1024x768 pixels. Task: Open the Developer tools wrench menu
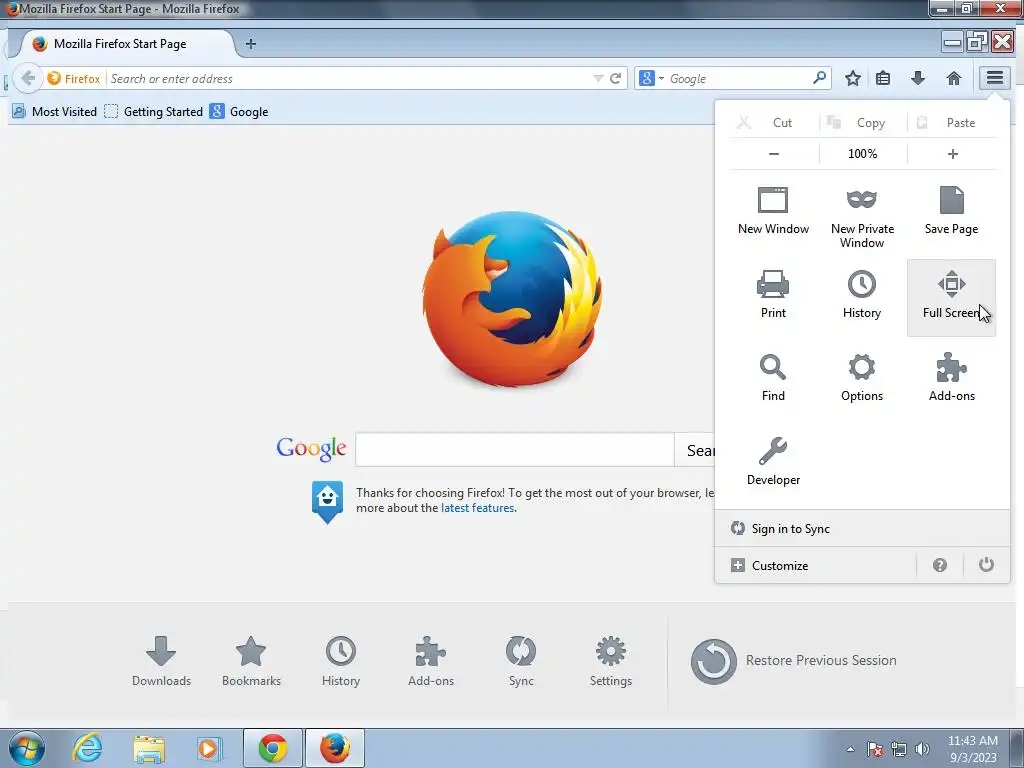point(773,462)
